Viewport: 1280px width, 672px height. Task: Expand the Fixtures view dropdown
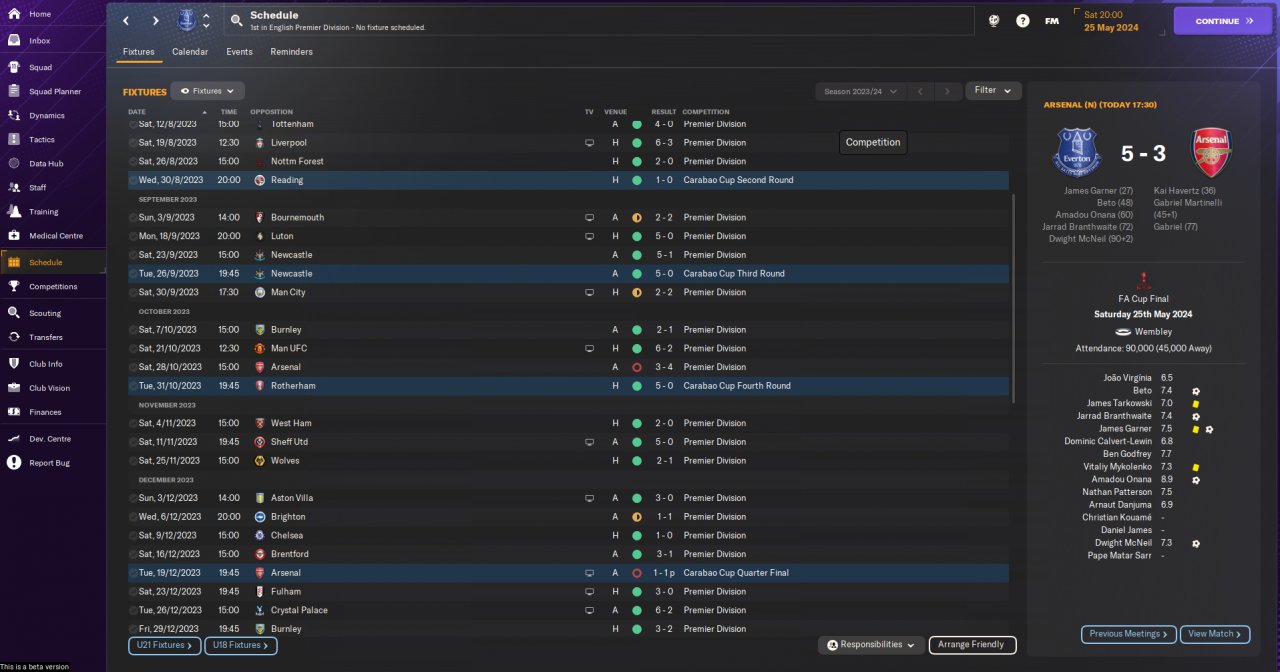pos(207,91)
